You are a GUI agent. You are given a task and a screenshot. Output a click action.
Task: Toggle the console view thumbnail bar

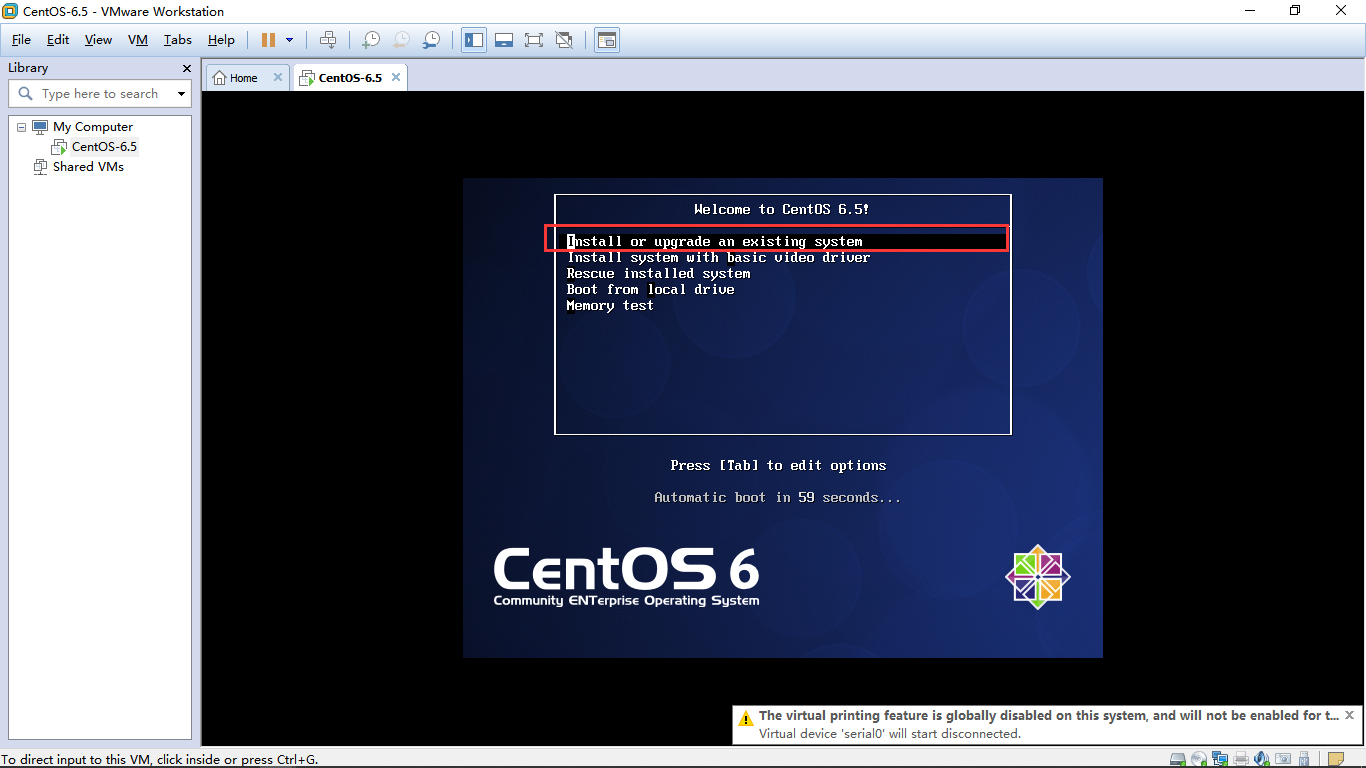[504, 40]
